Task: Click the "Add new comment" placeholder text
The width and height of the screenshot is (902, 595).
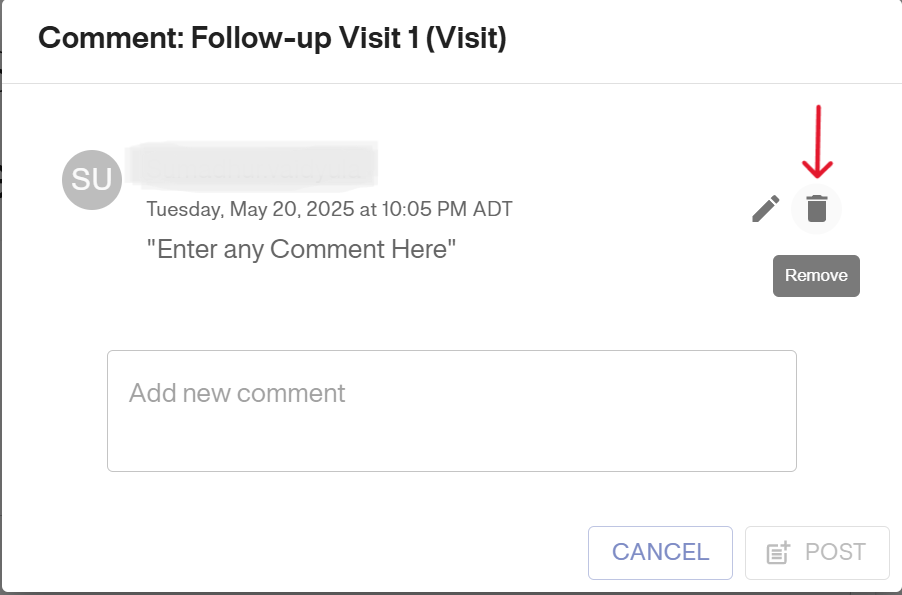Action: (x=237, y=393)
